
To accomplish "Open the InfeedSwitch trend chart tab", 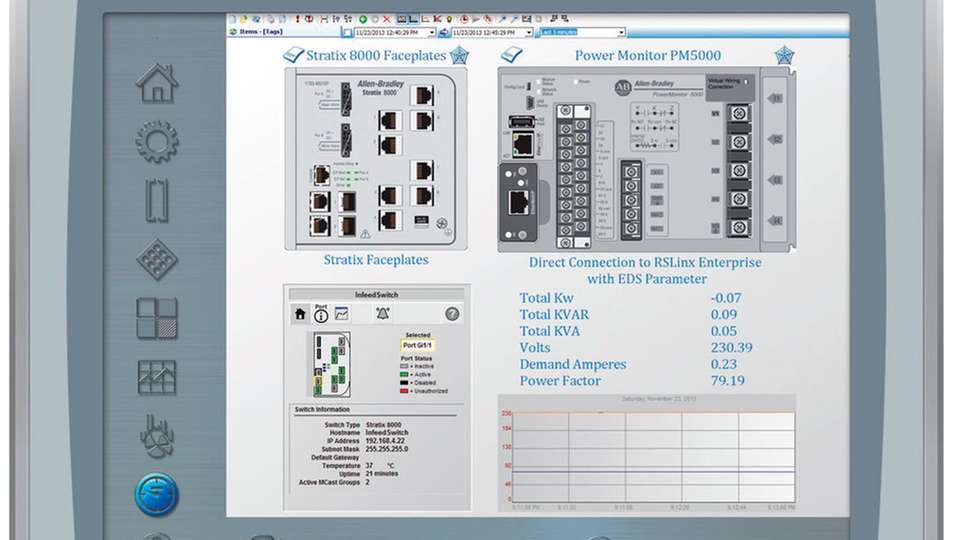I will click(x=342, y=314).
